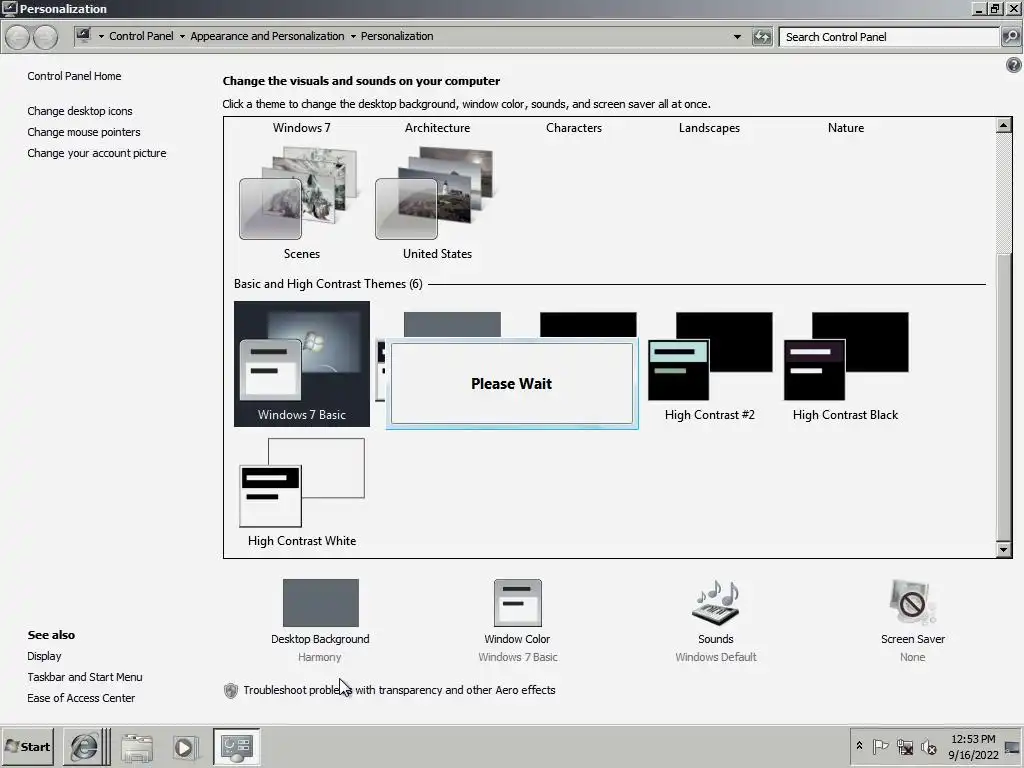The width and height of the screenshot is (1024, 768).
Task: Click the theme list scrollbar thumb
Action: pos(1004,395)
